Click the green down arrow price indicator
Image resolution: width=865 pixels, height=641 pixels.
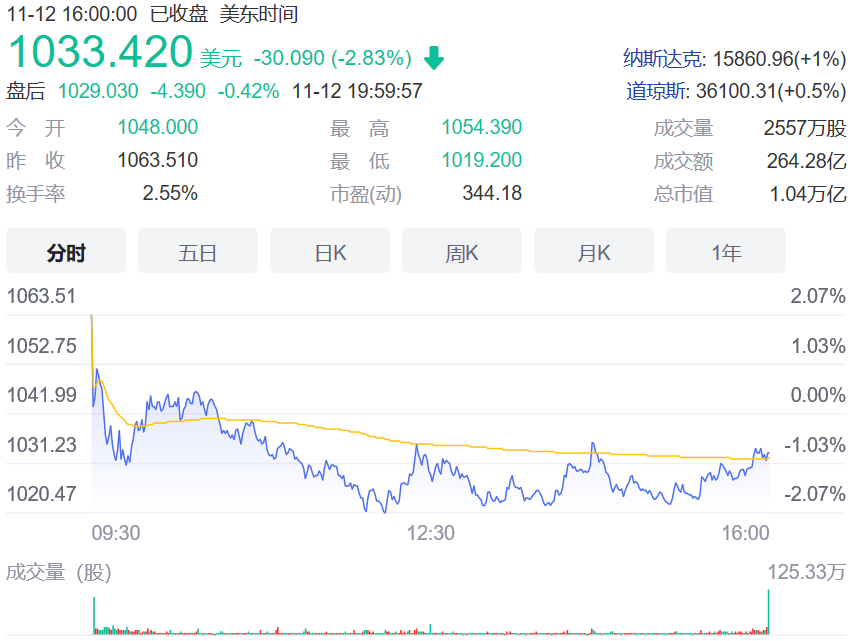pyautogui.click(x=434, y=59)
